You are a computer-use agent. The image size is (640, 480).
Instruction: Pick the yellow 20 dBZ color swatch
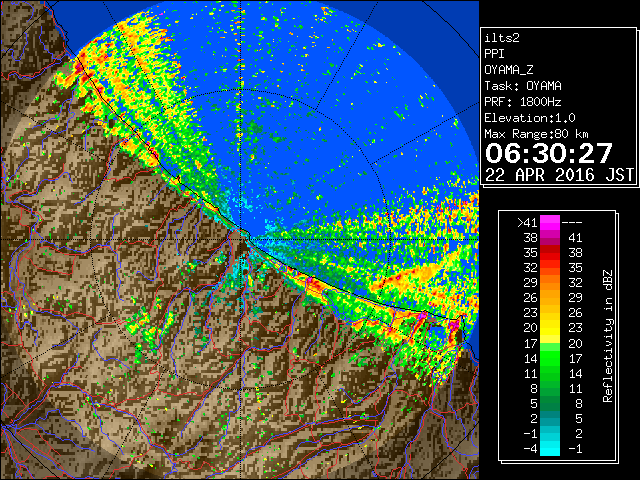coord(550,328)
